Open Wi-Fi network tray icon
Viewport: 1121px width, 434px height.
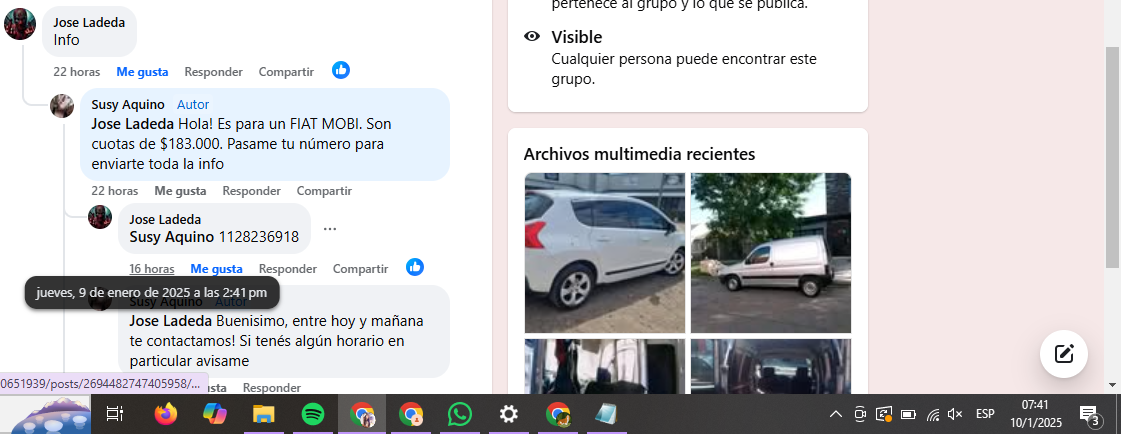[933, 414]
